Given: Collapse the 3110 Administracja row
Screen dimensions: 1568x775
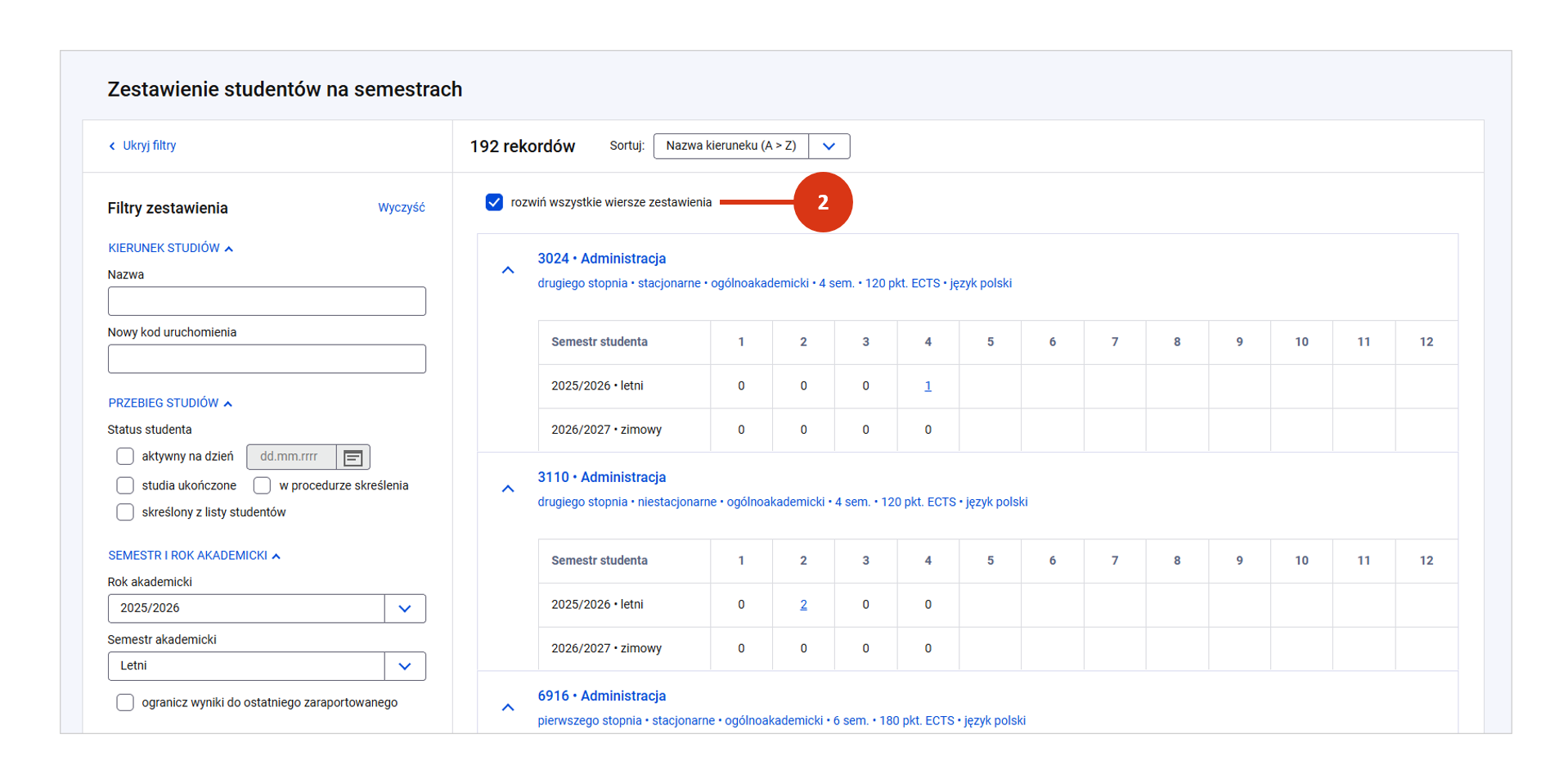Looking at the screenshot, I should click(508, 489).
